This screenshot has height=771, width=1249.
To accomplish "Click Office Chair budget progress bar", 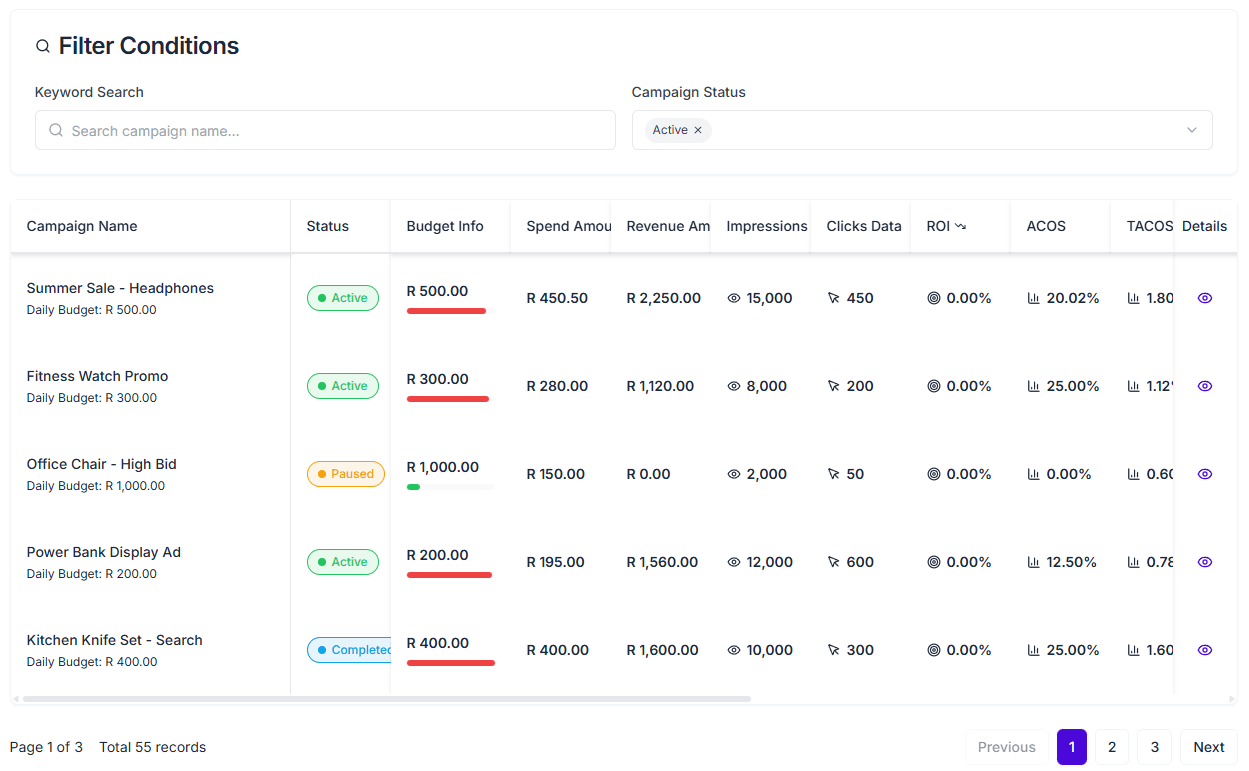I will 450,487.
